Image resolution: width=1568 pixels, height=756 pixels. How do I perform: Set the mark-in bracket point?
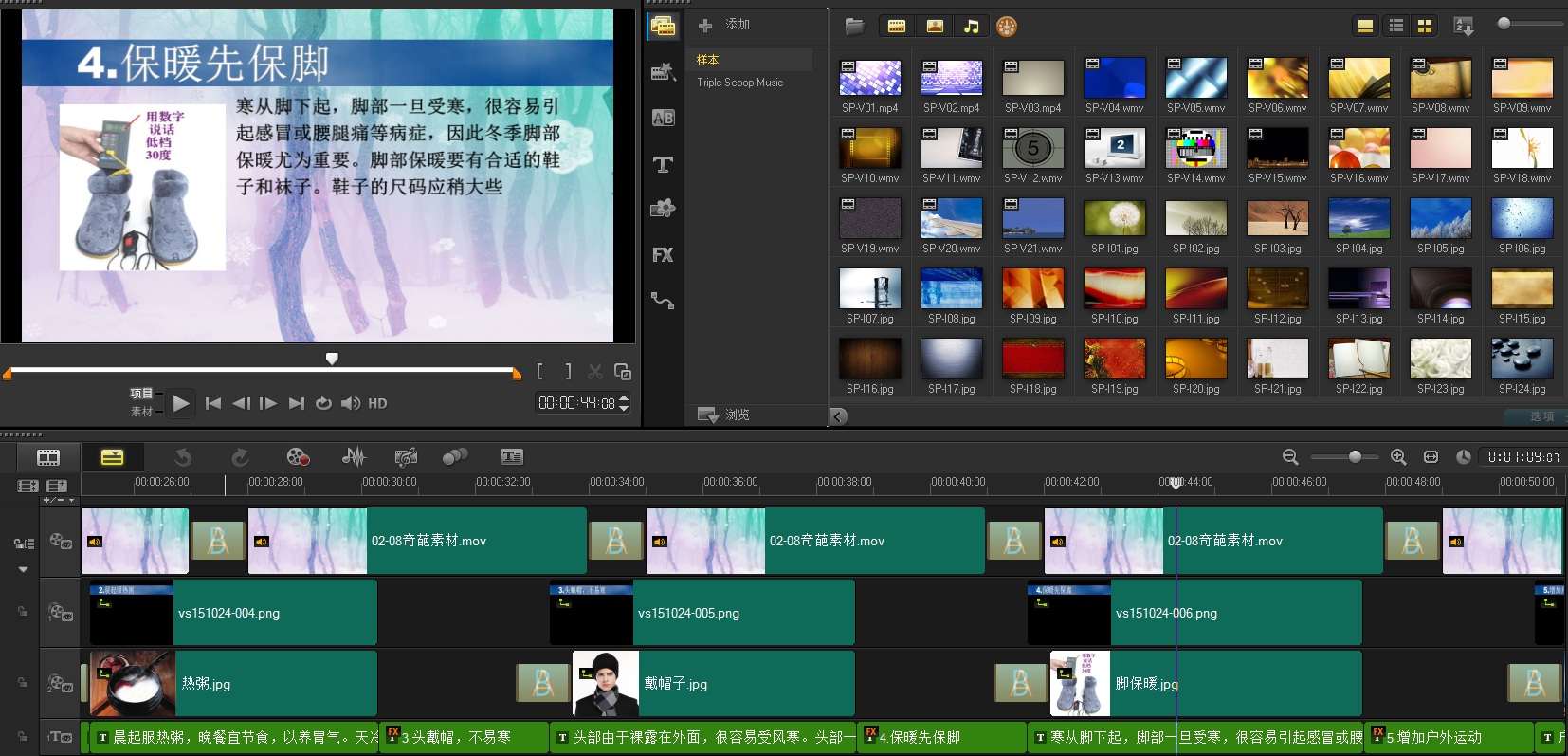539,372
